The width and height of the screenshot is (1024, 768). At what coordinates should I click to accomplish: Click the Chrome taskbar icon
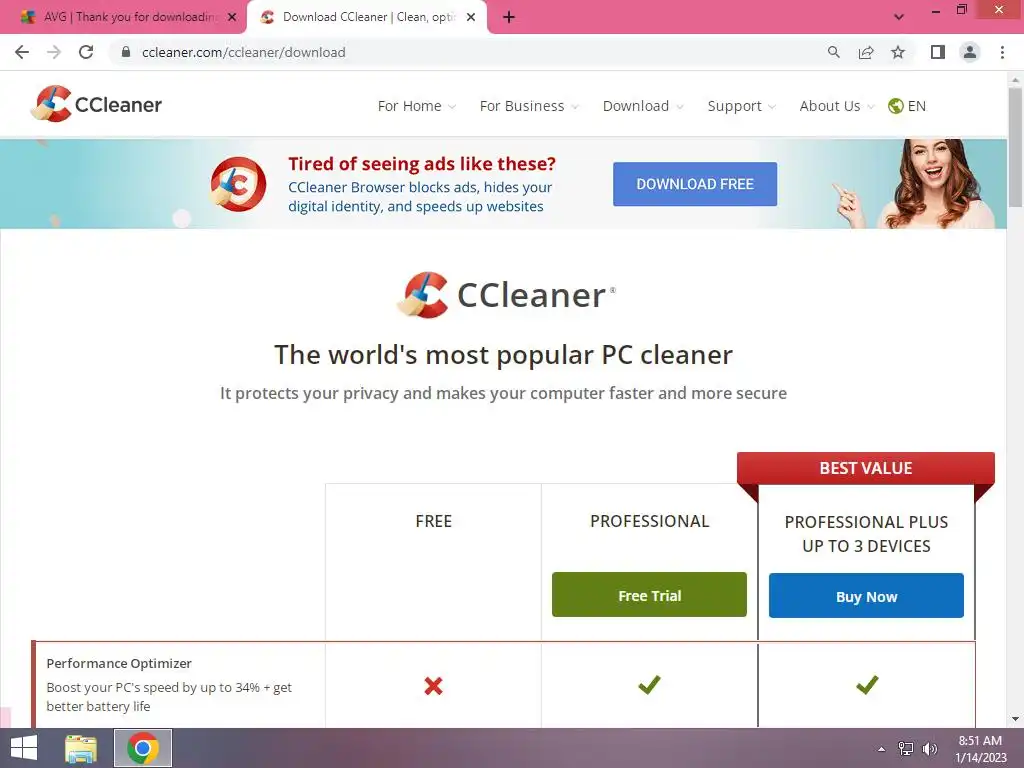pyautogui.click(x=143, y=748)
